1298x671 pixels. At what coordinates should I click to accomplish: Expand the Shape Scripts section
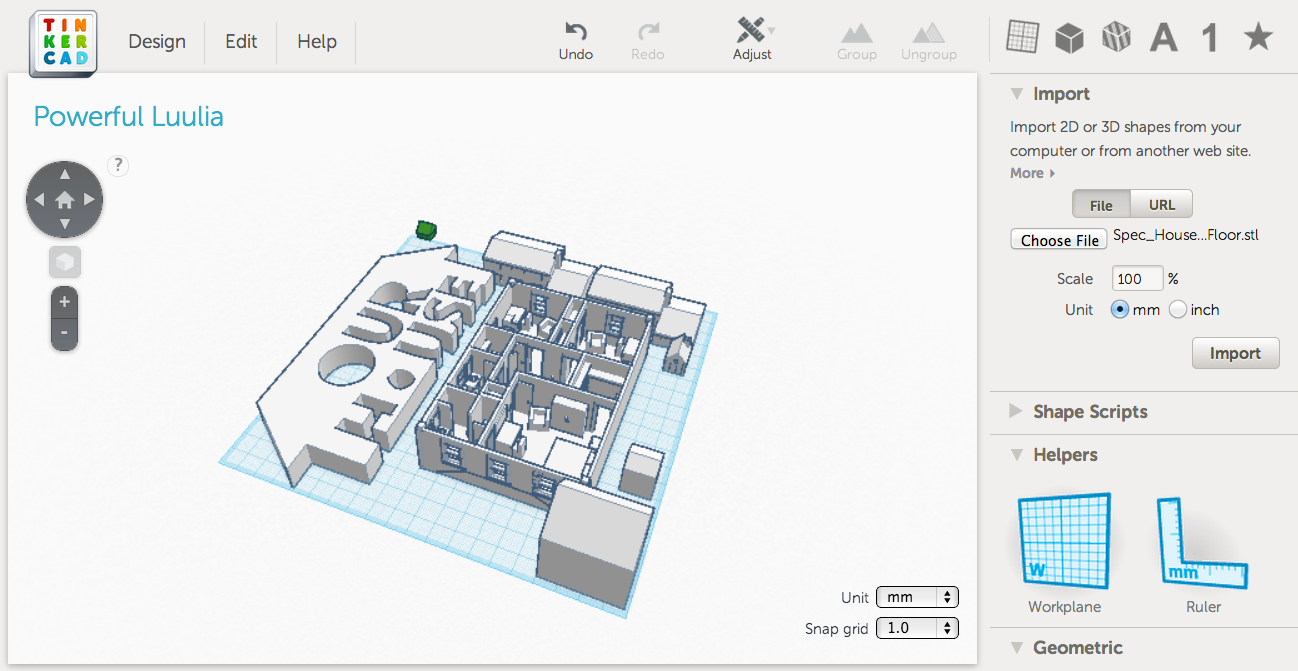1090,412
